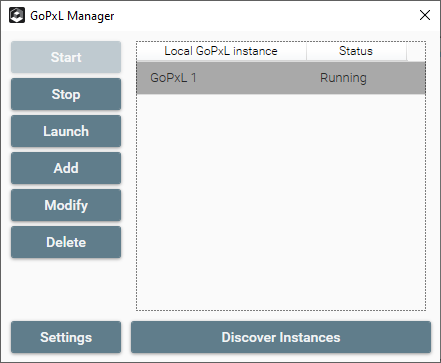This screenshot has height=363, width=441.
Task: Click divider between instance and Status headers
Action: pos(306,51)
